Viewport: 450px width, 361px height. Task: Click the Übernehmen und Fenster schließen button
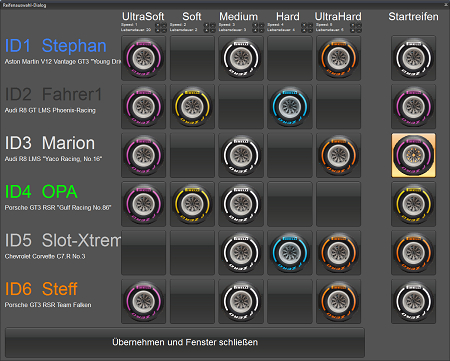pyautogui.click(x=185, y=343)
